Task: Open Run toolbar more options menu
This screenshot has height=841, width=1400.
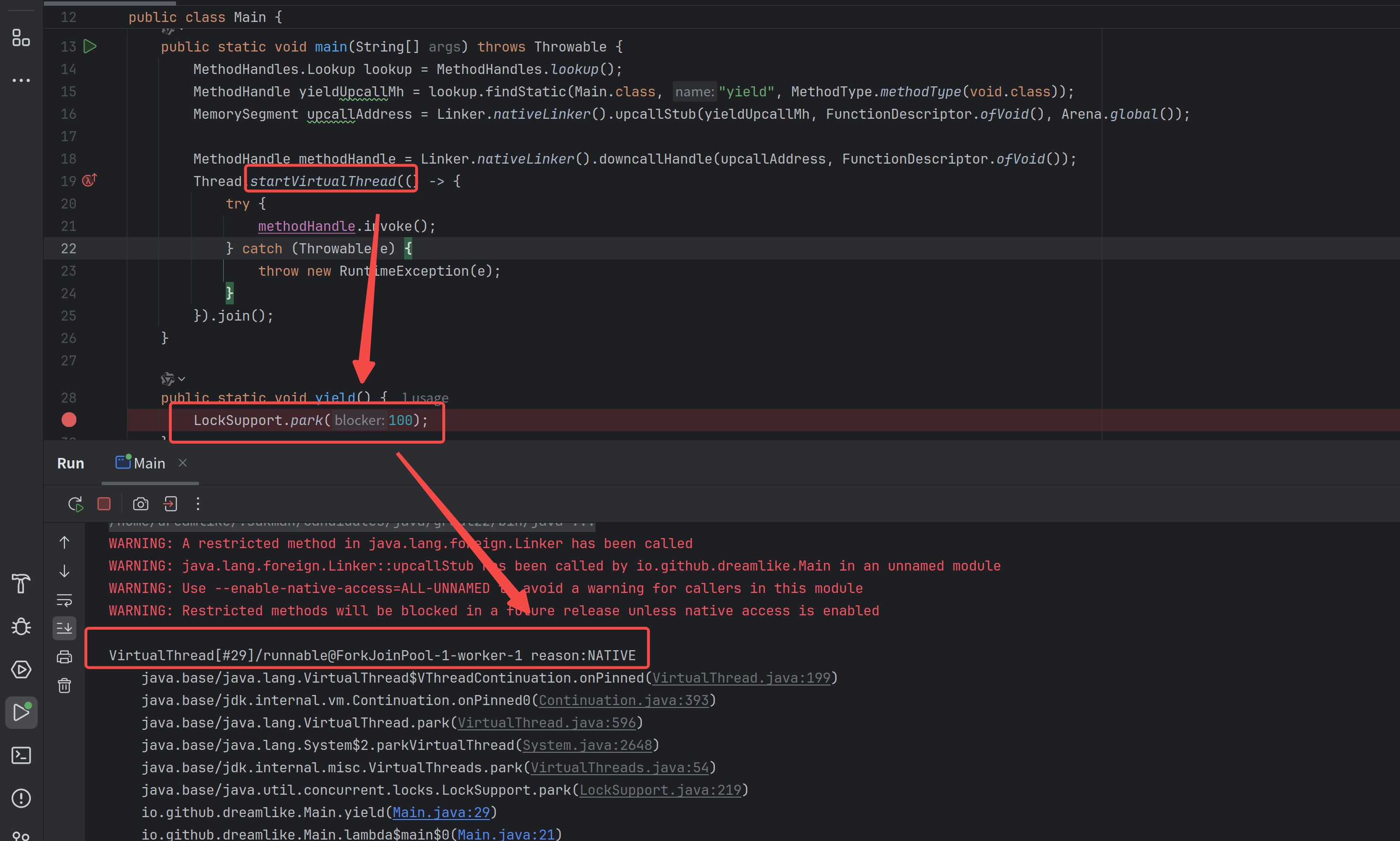Action: 198,504
